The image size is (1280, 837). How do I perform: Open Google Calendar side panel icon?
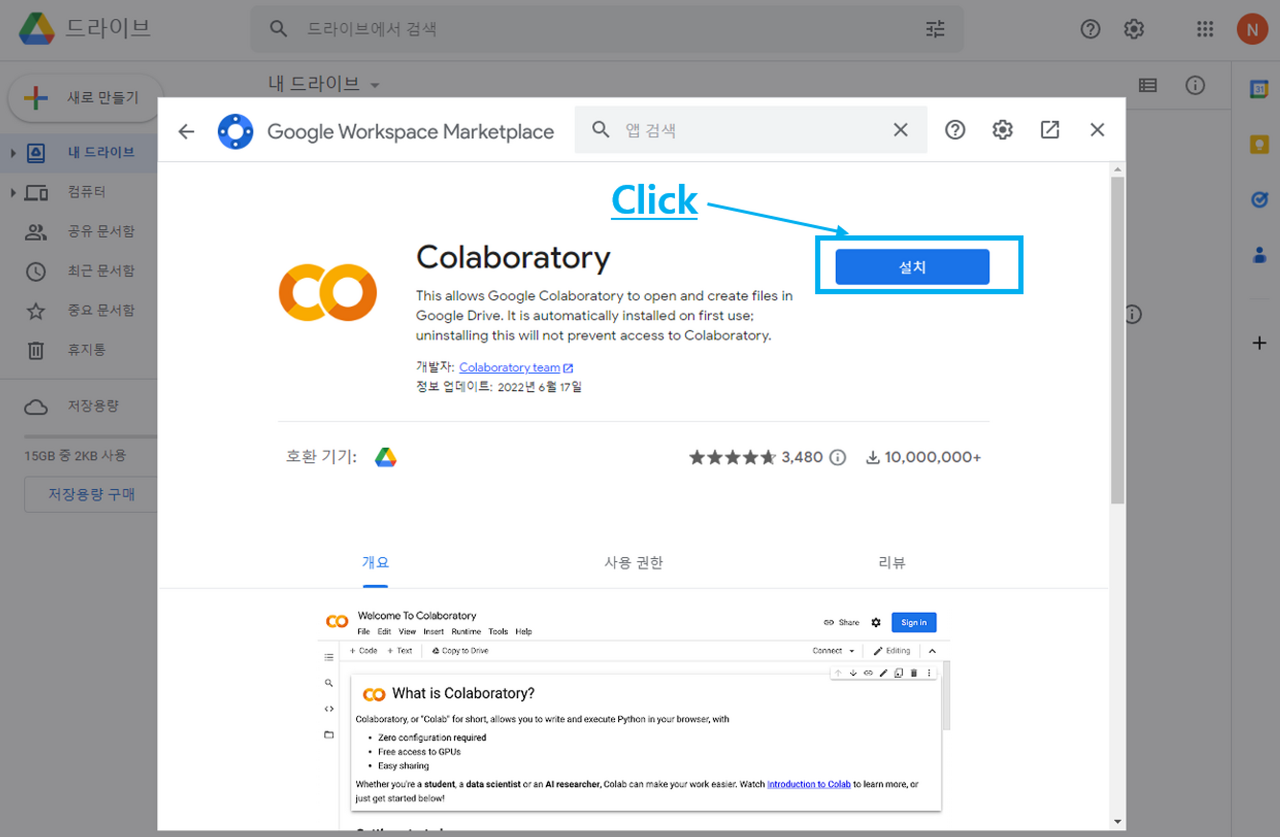tap(1259, 90)
